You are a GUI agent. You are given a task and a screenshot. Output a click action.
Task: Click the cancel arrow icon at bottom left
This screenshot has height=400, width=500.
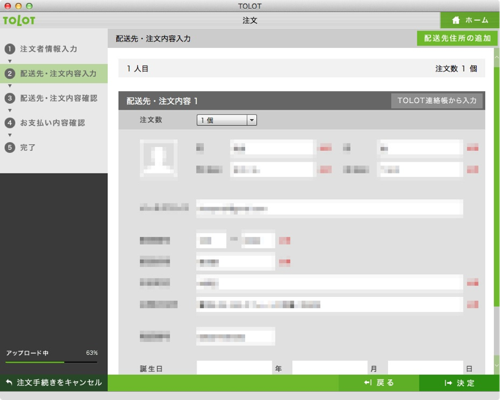click(x=9, y=382)
